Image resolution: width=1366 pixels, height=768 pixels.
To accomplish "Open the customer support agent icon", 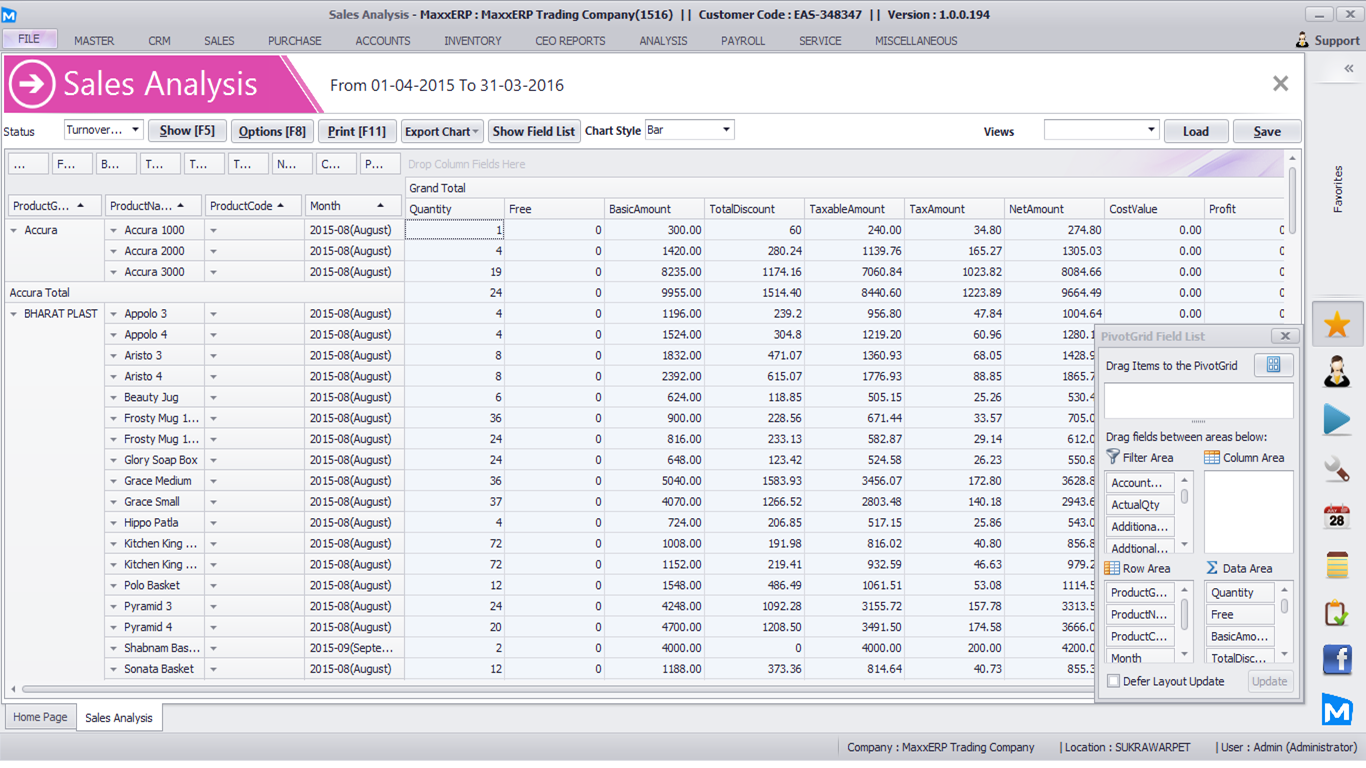I will [1337, 372].
